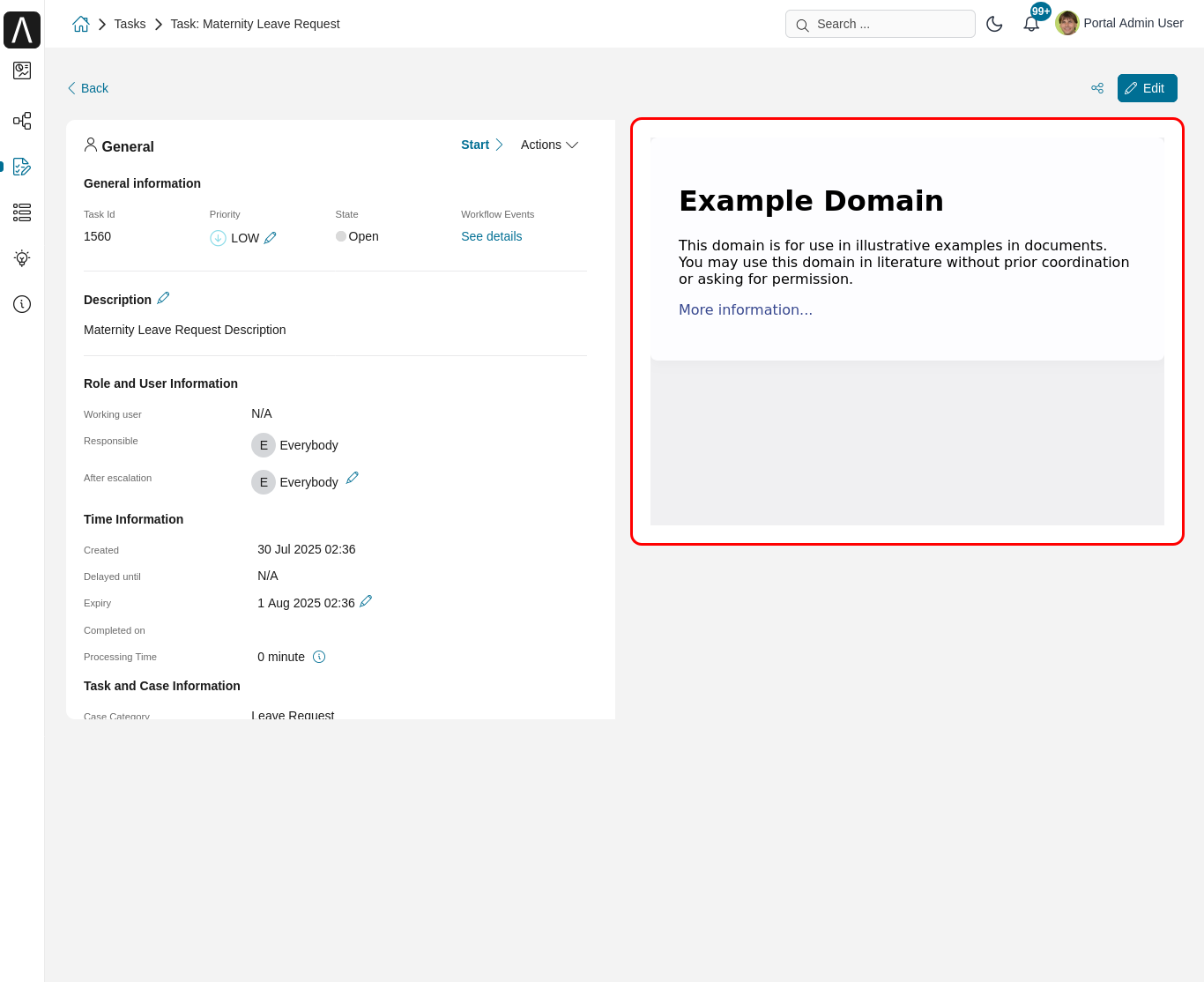Select Tasks in the breadcrumb trail
1204x982 pixels.
(130, 24)
